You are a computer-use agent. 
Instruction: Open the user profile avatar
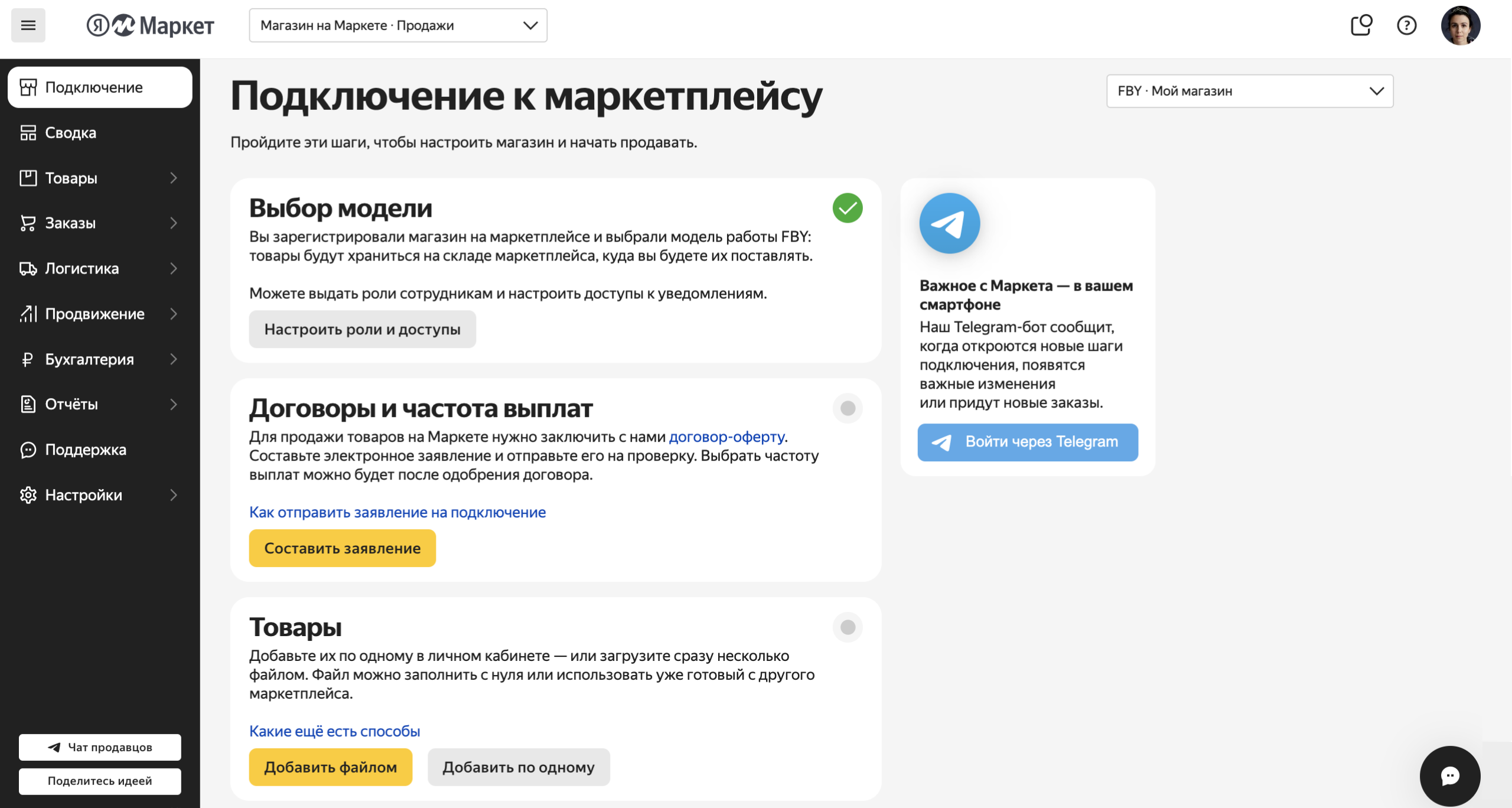(1461, 25)
